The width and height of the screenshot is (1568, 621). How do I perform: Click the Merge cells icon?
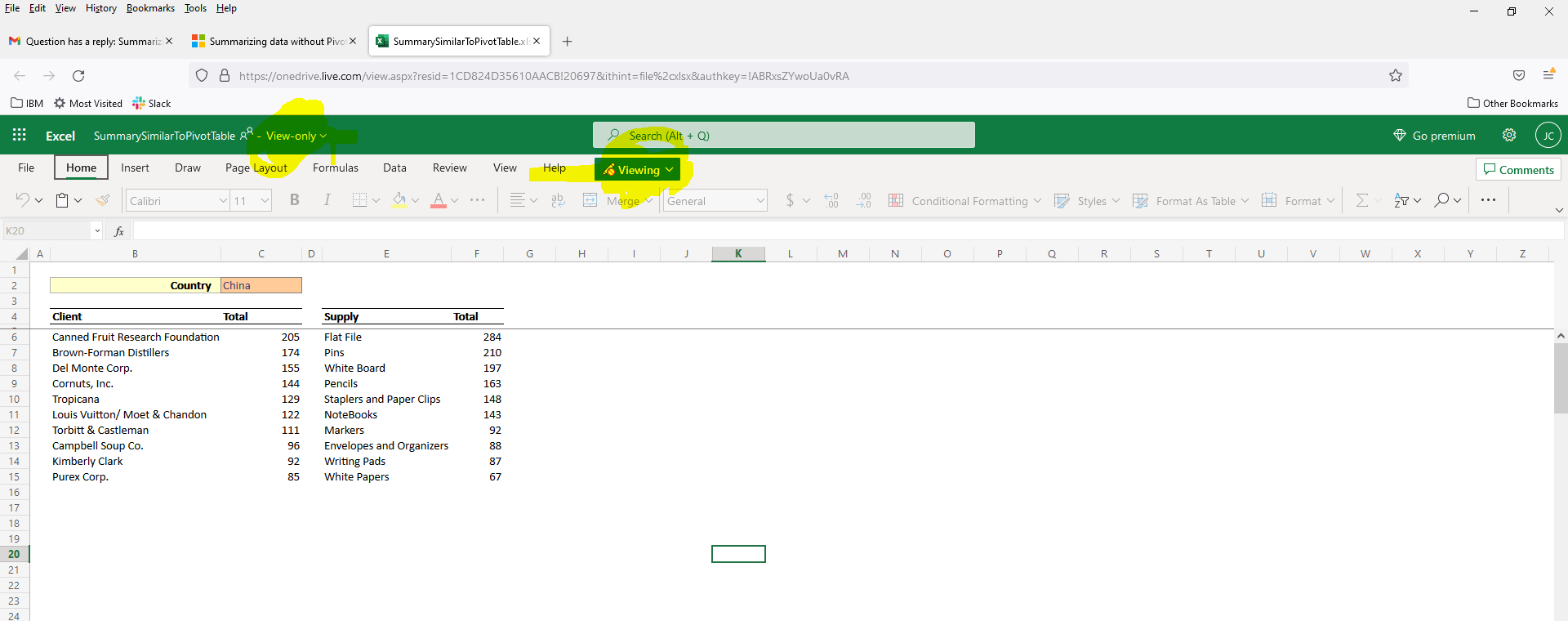(590, 200)
